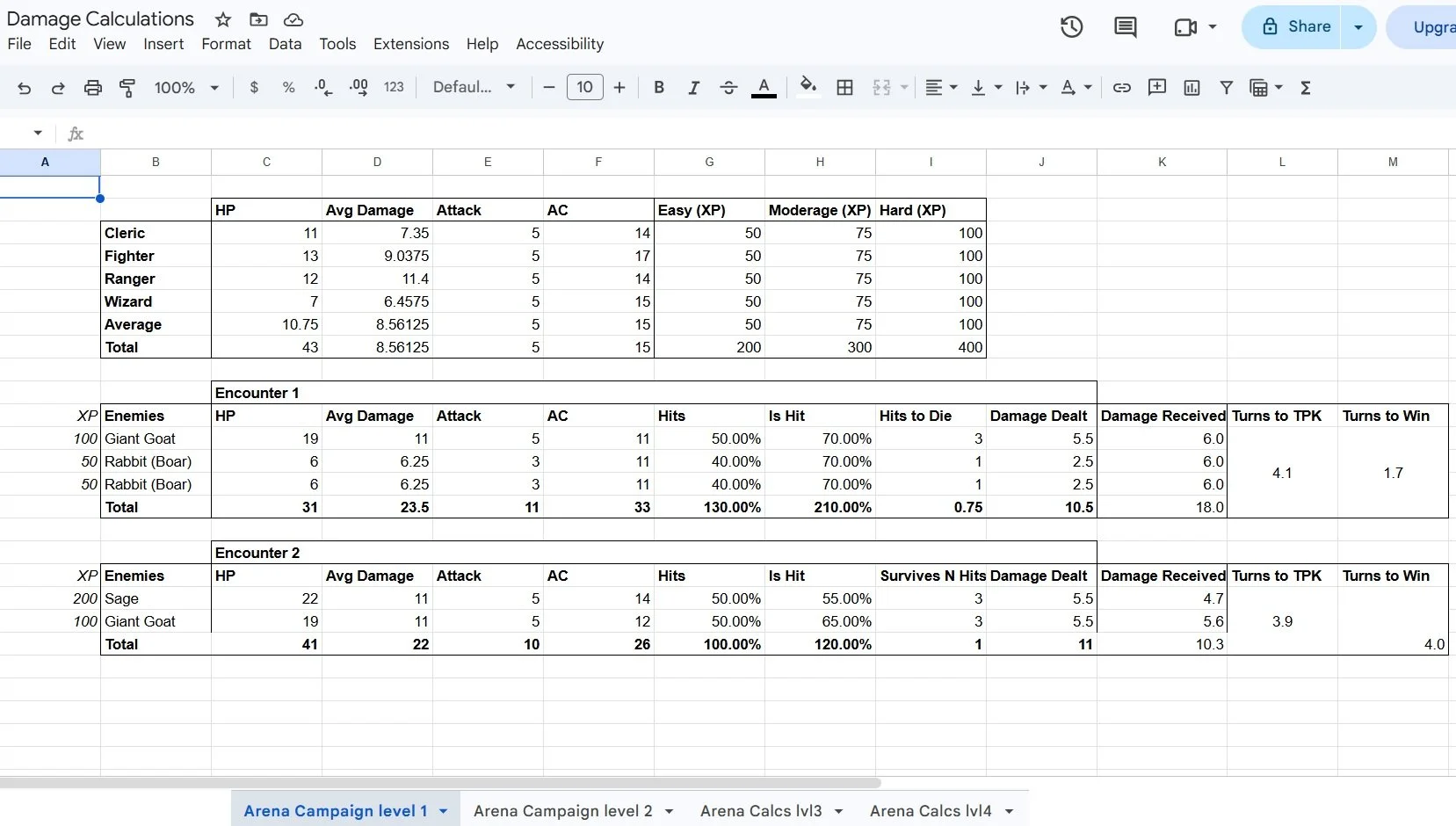
Task: Open the Share options arrow
Action: pos(1358,27)
